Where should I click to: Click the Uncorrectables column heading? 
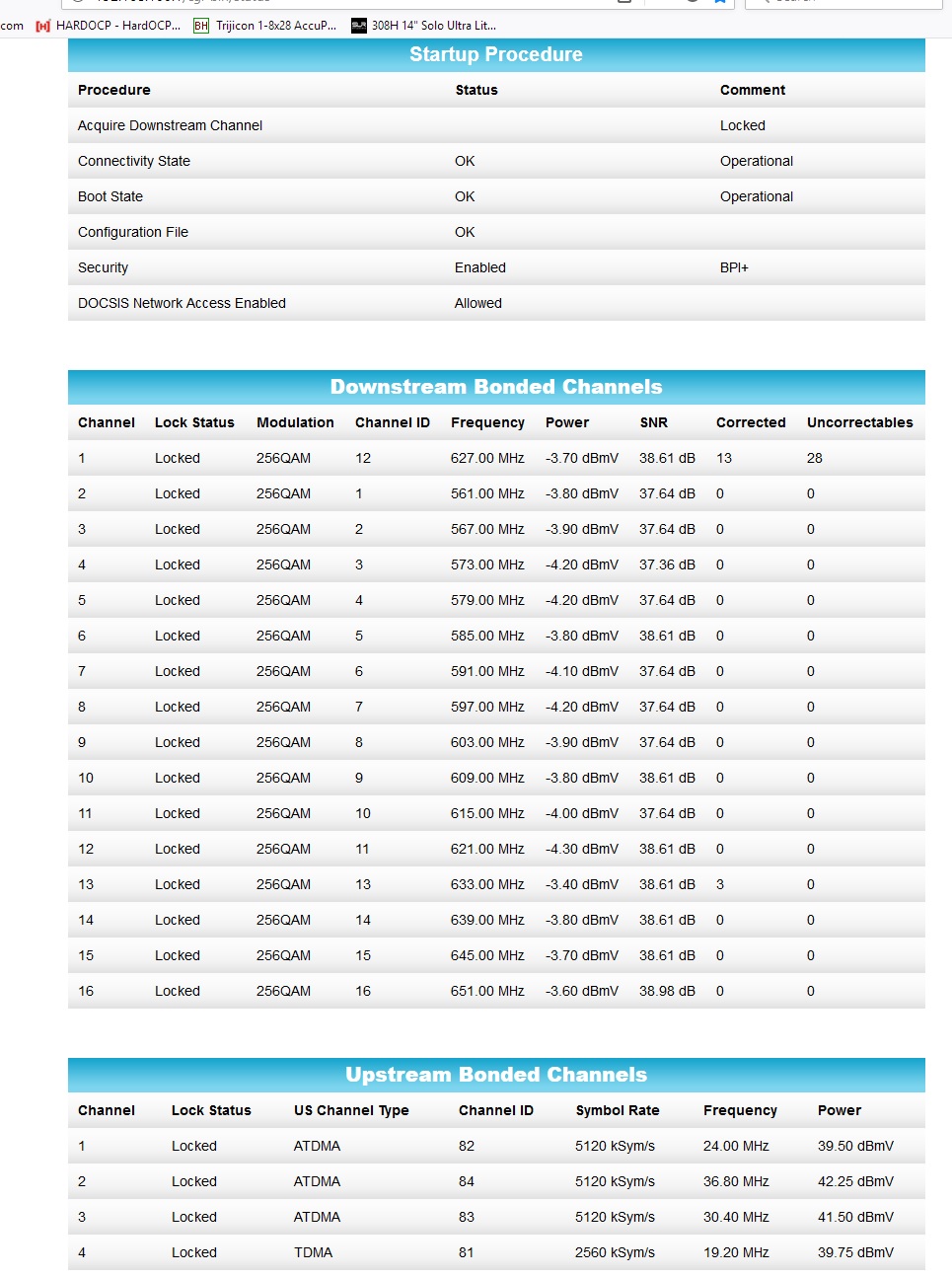point(859,422)
